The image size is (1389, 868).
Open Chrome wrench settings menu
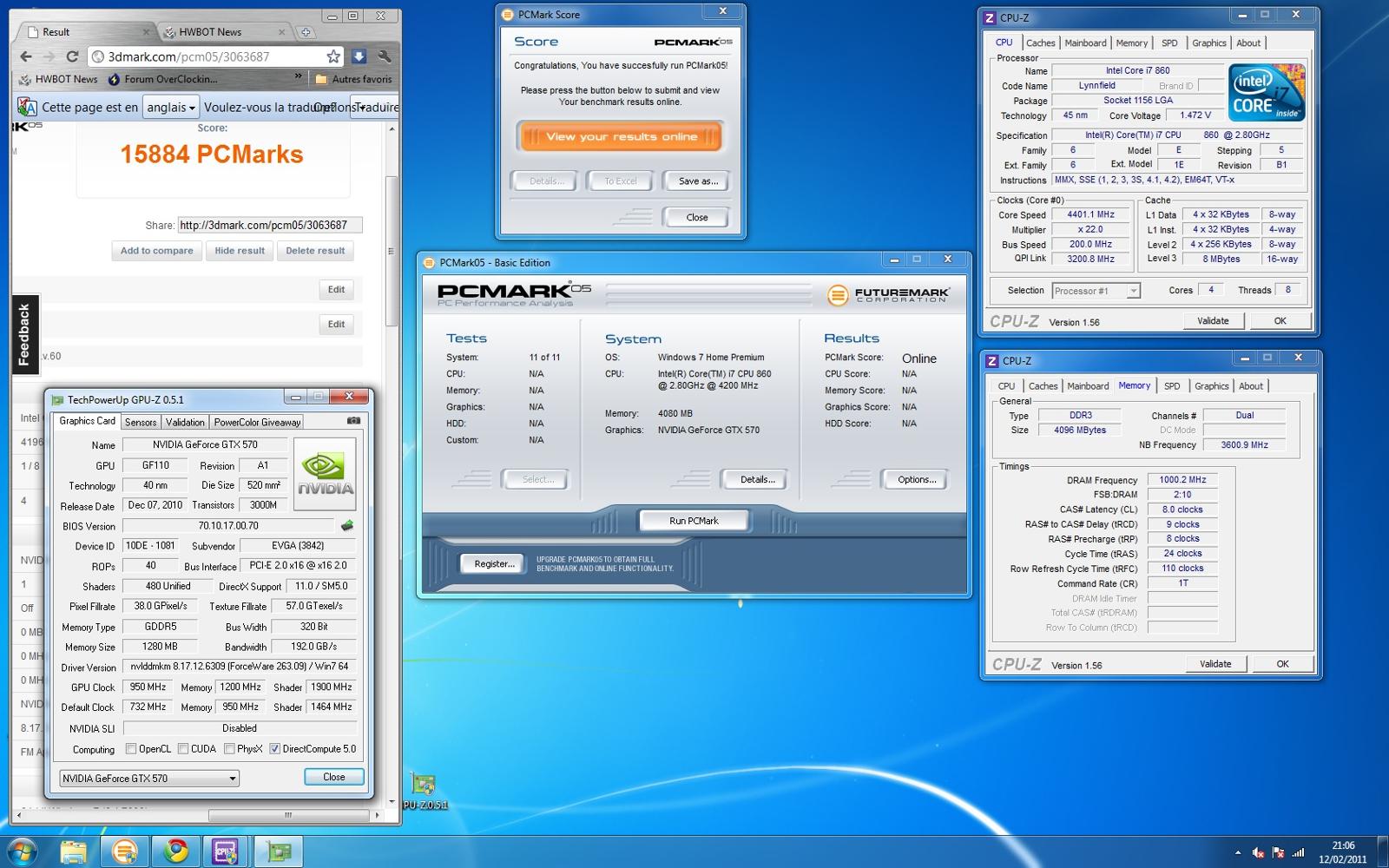tap(385, 56)
